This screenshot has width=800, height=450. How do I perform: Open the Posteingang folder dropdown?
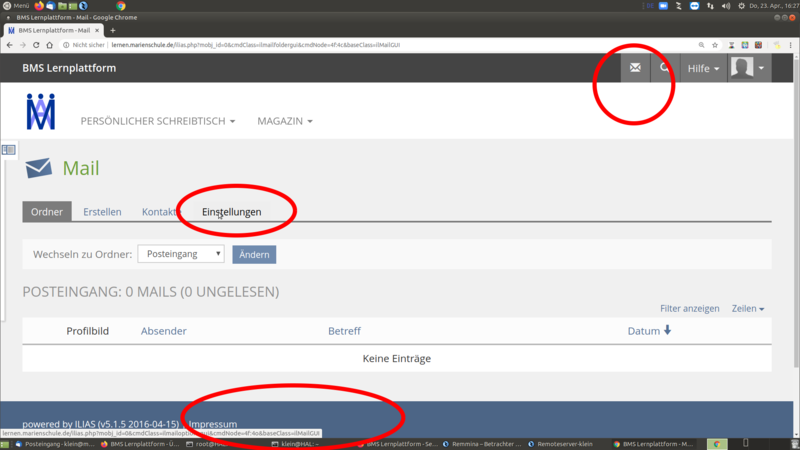point(181,255)
